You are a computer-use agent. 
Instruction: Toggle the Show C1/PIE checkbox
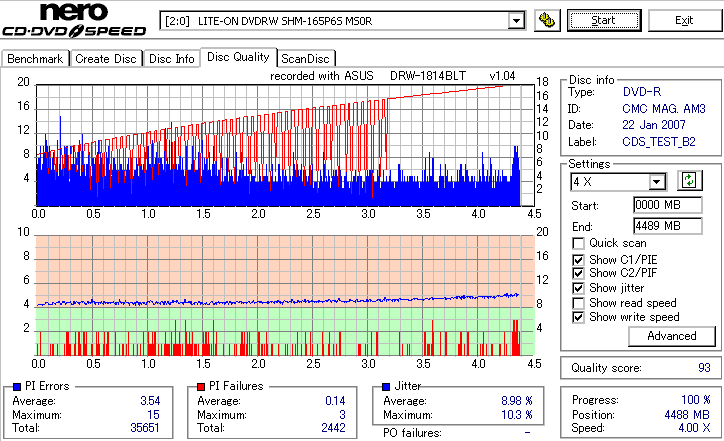pos(578,260)
